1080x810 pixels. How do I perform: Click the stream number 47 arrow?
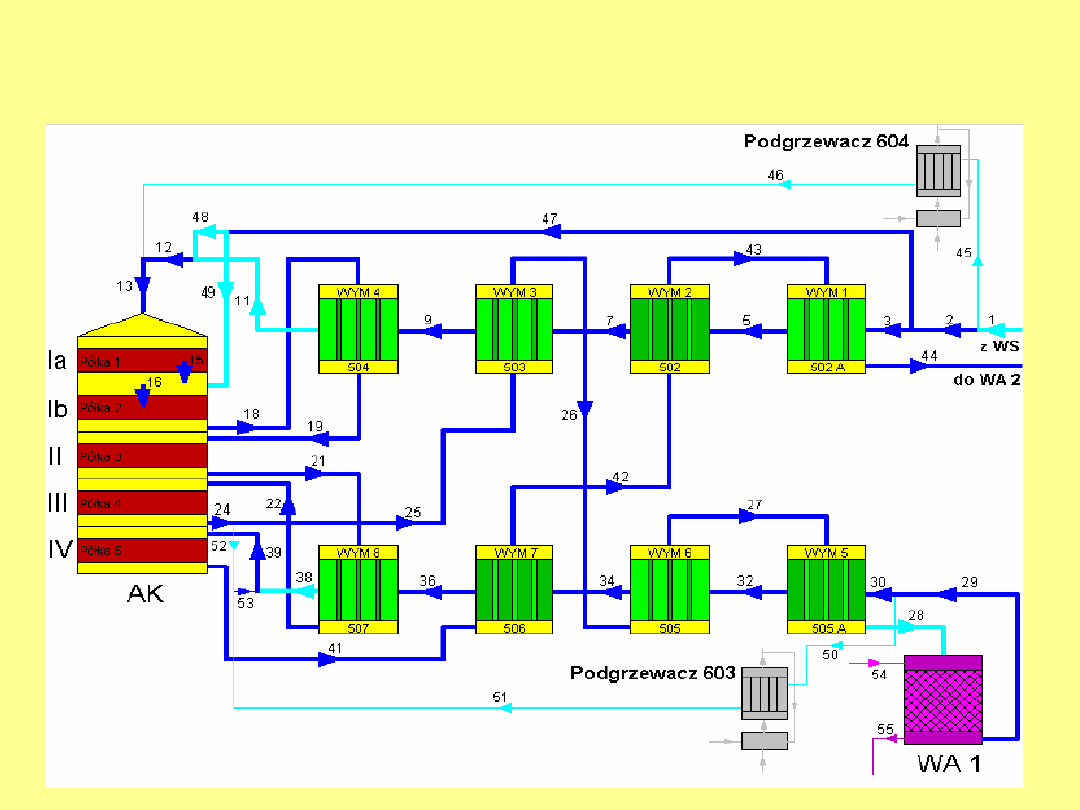pos(550,232)
